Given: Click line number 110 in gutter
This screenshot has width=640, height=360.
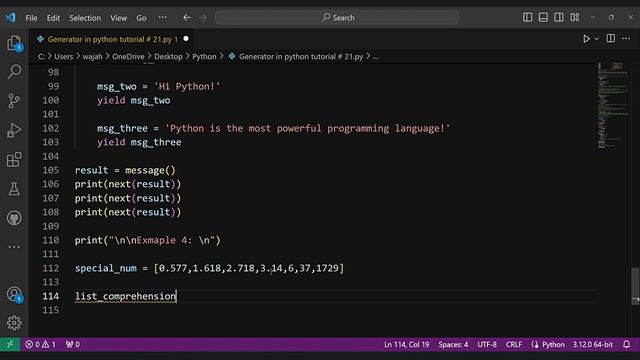Looking at the screenshot, I should coord(51,240).
